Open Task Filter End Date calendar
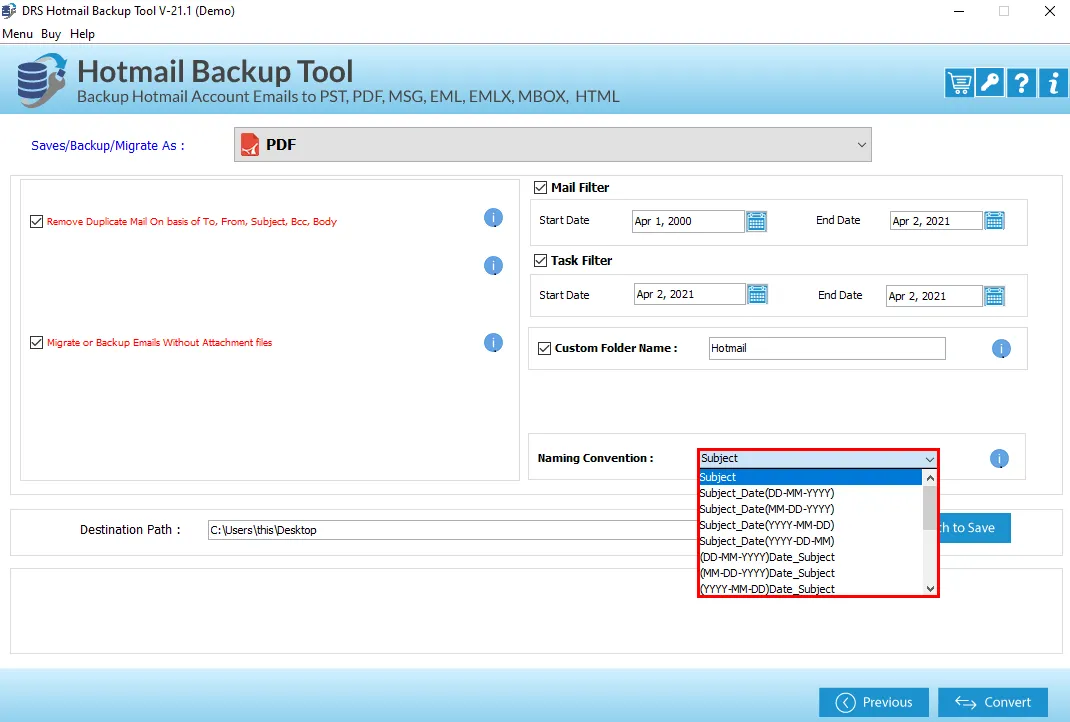 tap(994, 296)
